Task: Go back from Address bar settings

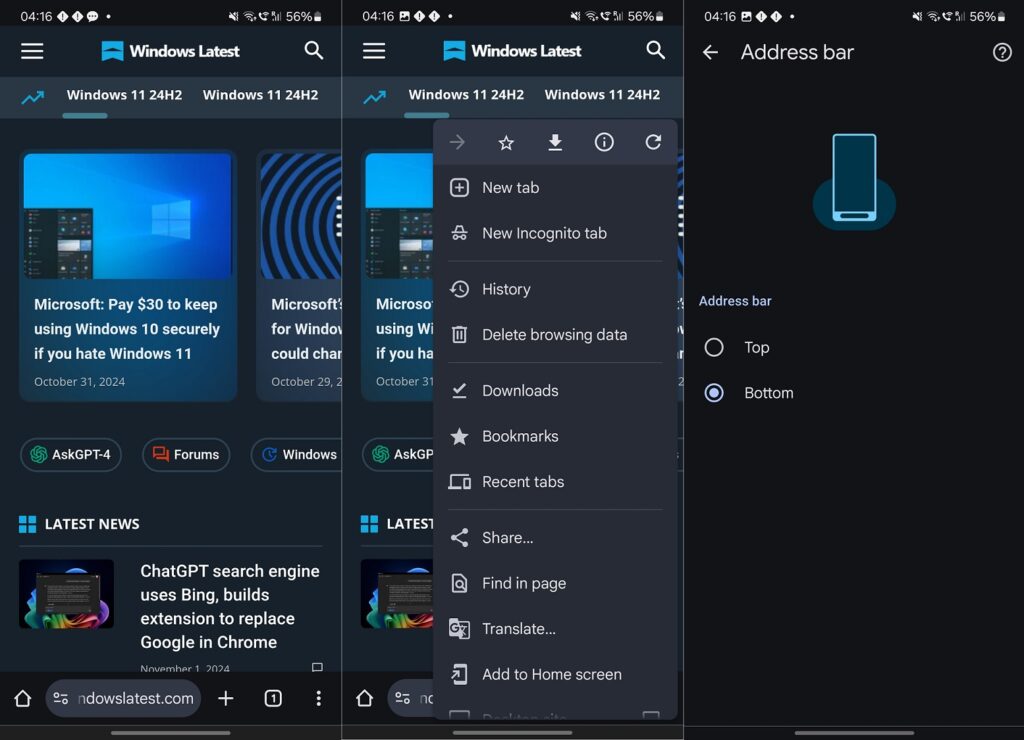Action: point(710,52)
